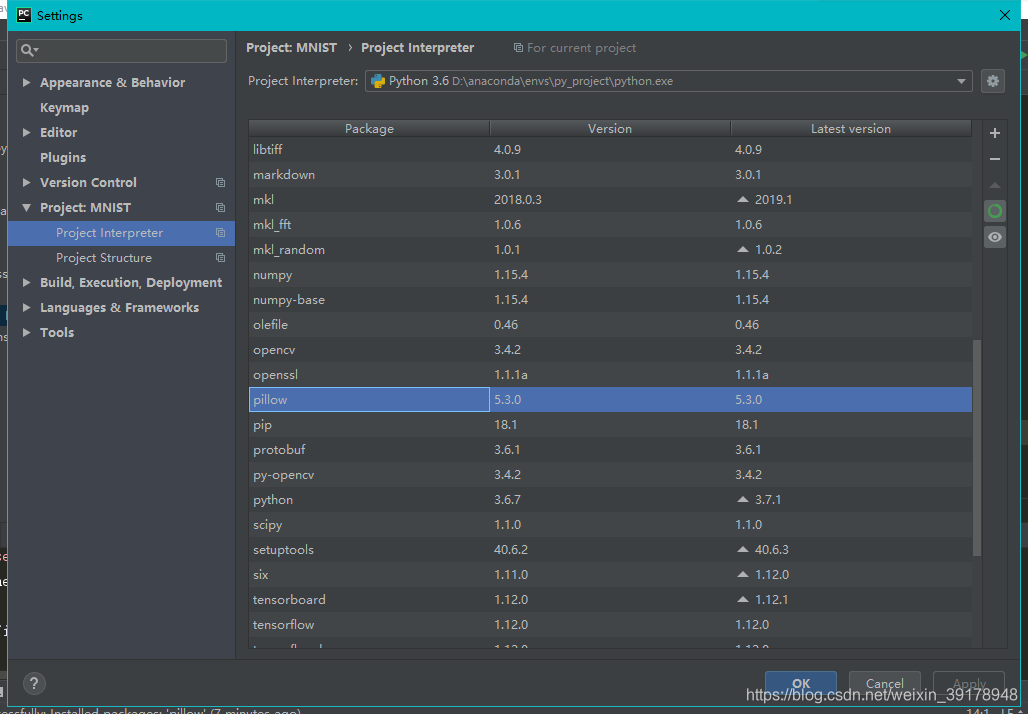Select the setuptools package row
1028x714 pixels.
point(610,549)
